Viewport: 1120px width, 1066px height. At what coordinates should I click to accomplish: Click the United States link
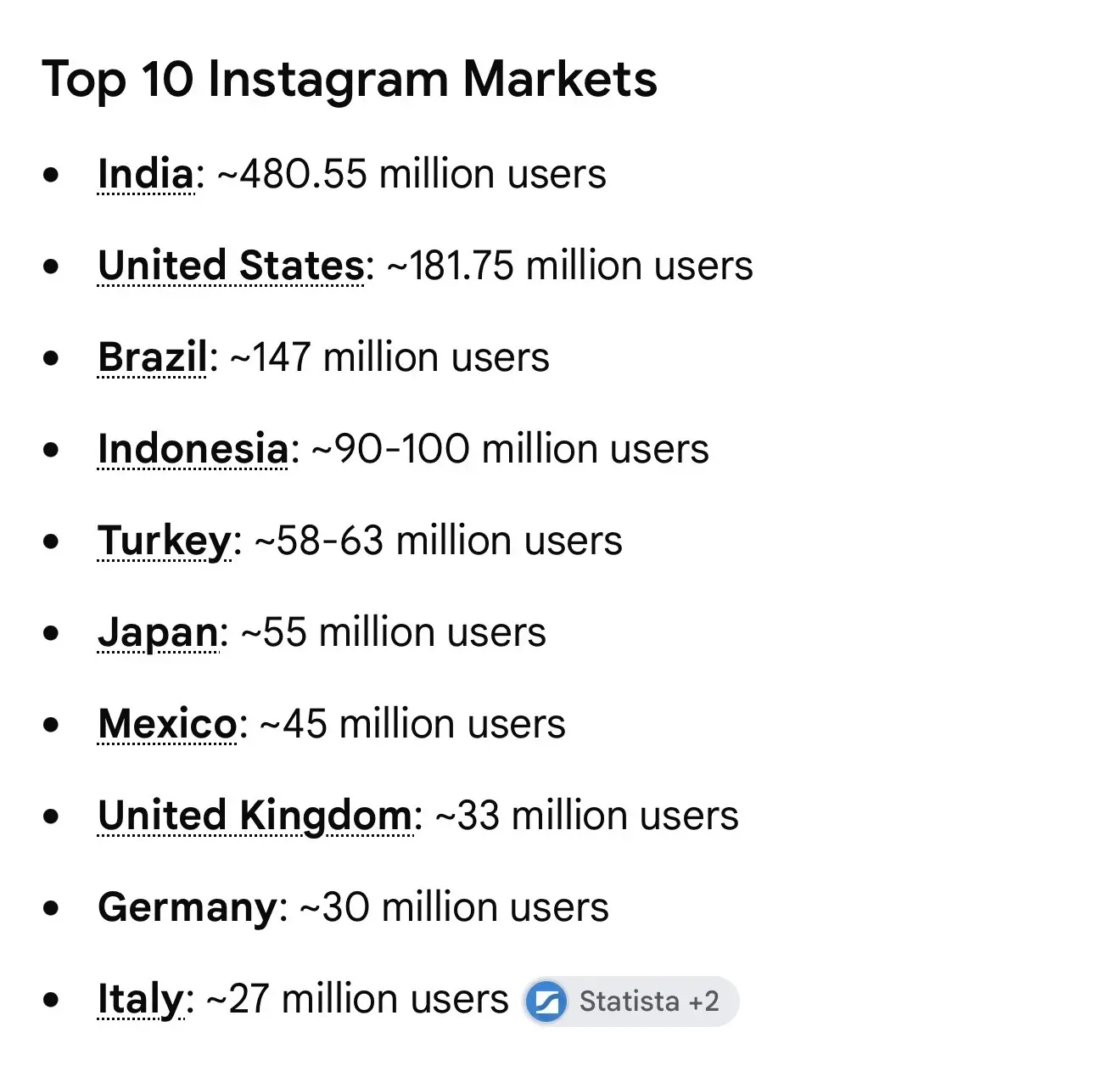point(231,266)
